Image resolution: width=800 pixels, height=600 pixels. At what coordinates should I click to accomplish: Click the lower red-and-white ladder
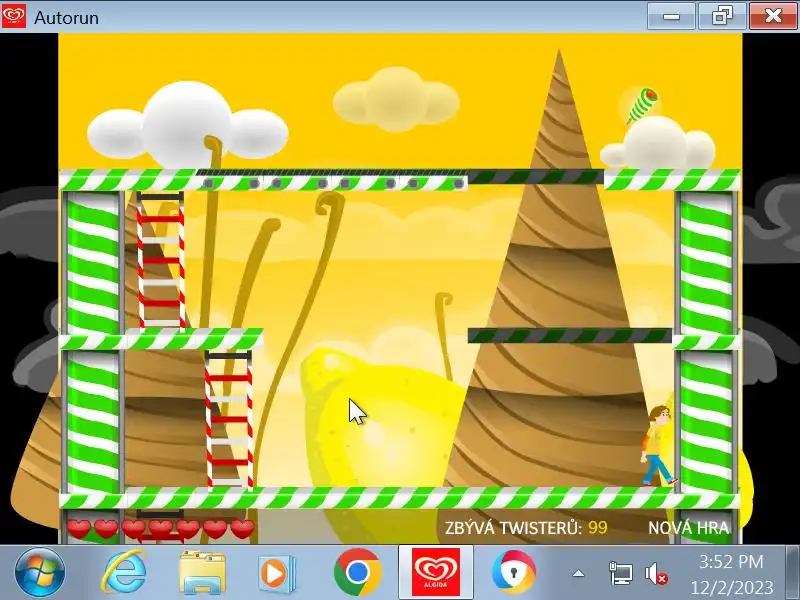(x=229, y=419)
